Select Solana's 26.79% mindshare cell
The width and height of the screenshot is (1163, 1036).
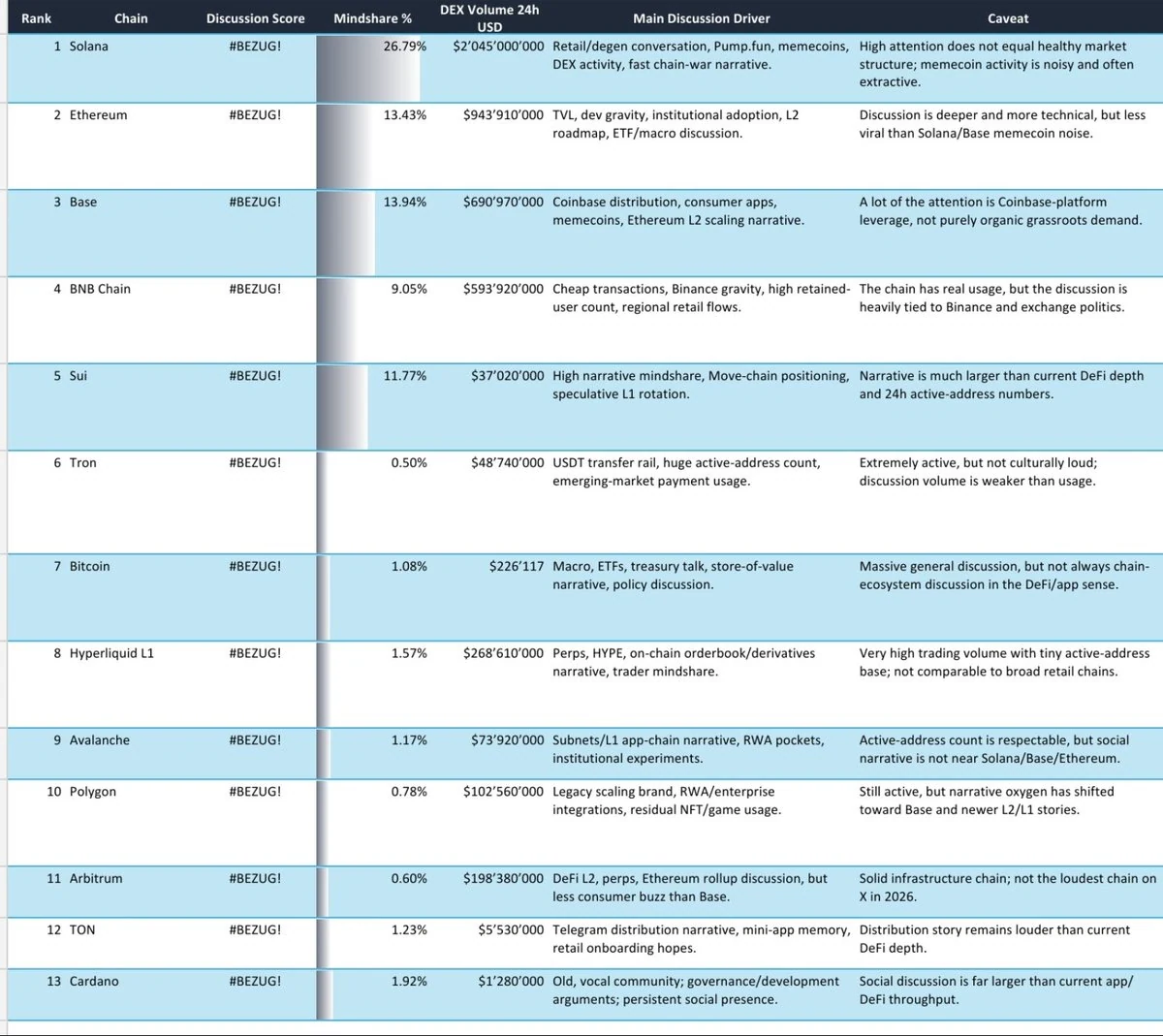pyautogui.click(x=405, y=47)
